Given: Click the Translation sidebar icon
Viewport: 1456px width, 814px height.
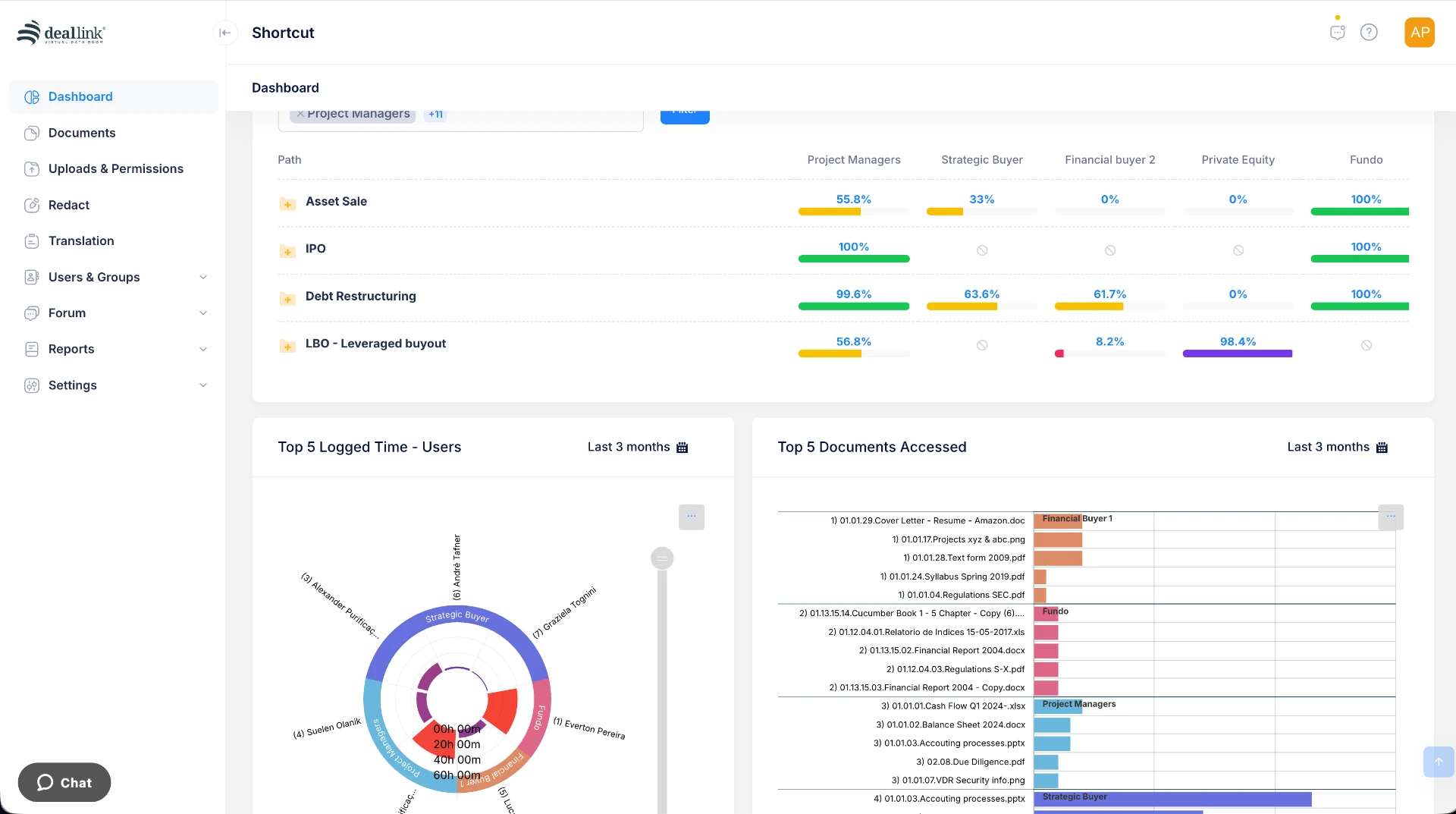Looking at the screenshot, I should (x=32, y=241).
